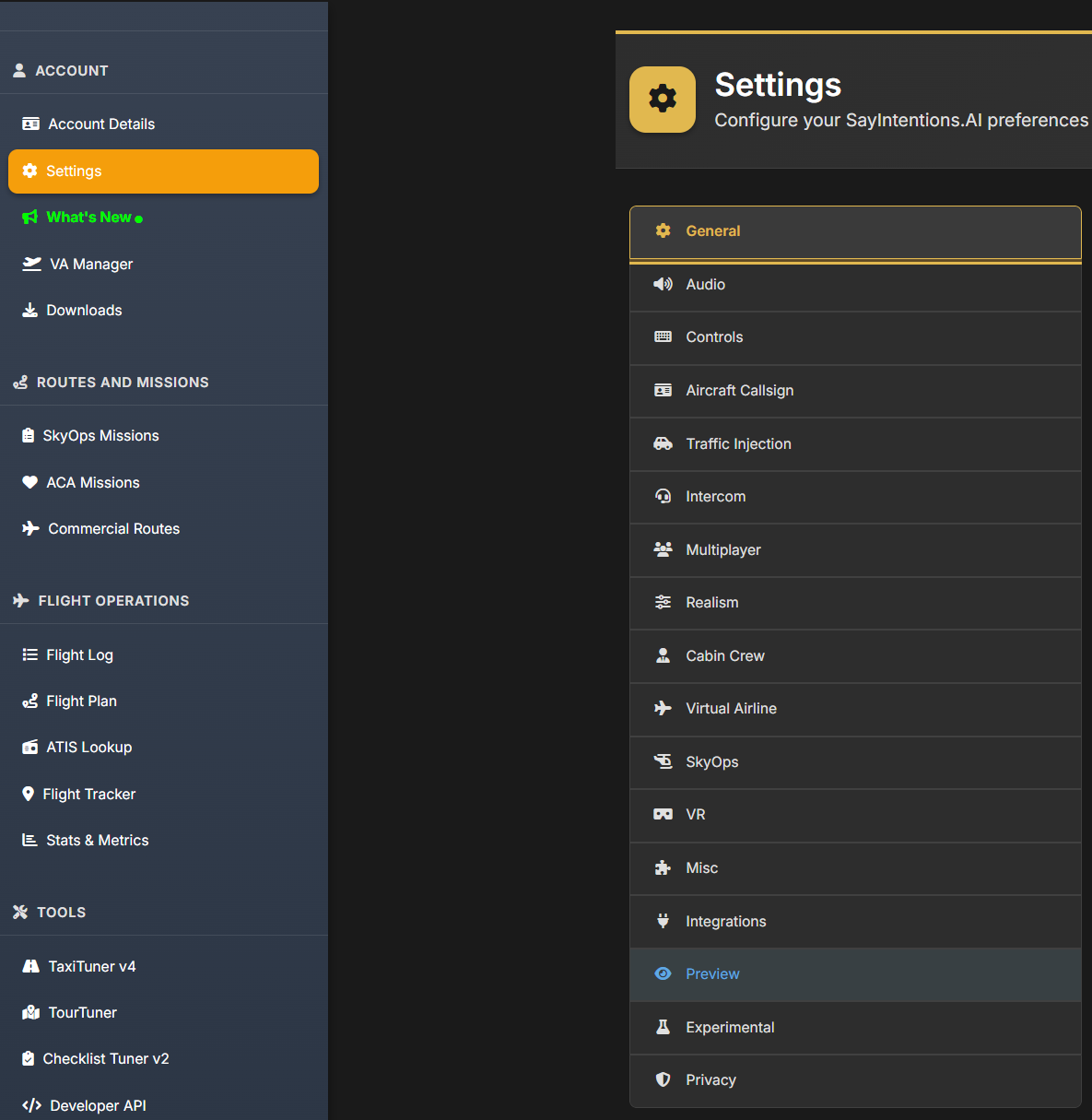
Task: Click the Stats & Metrics chart icon
Action: (30, 840)
